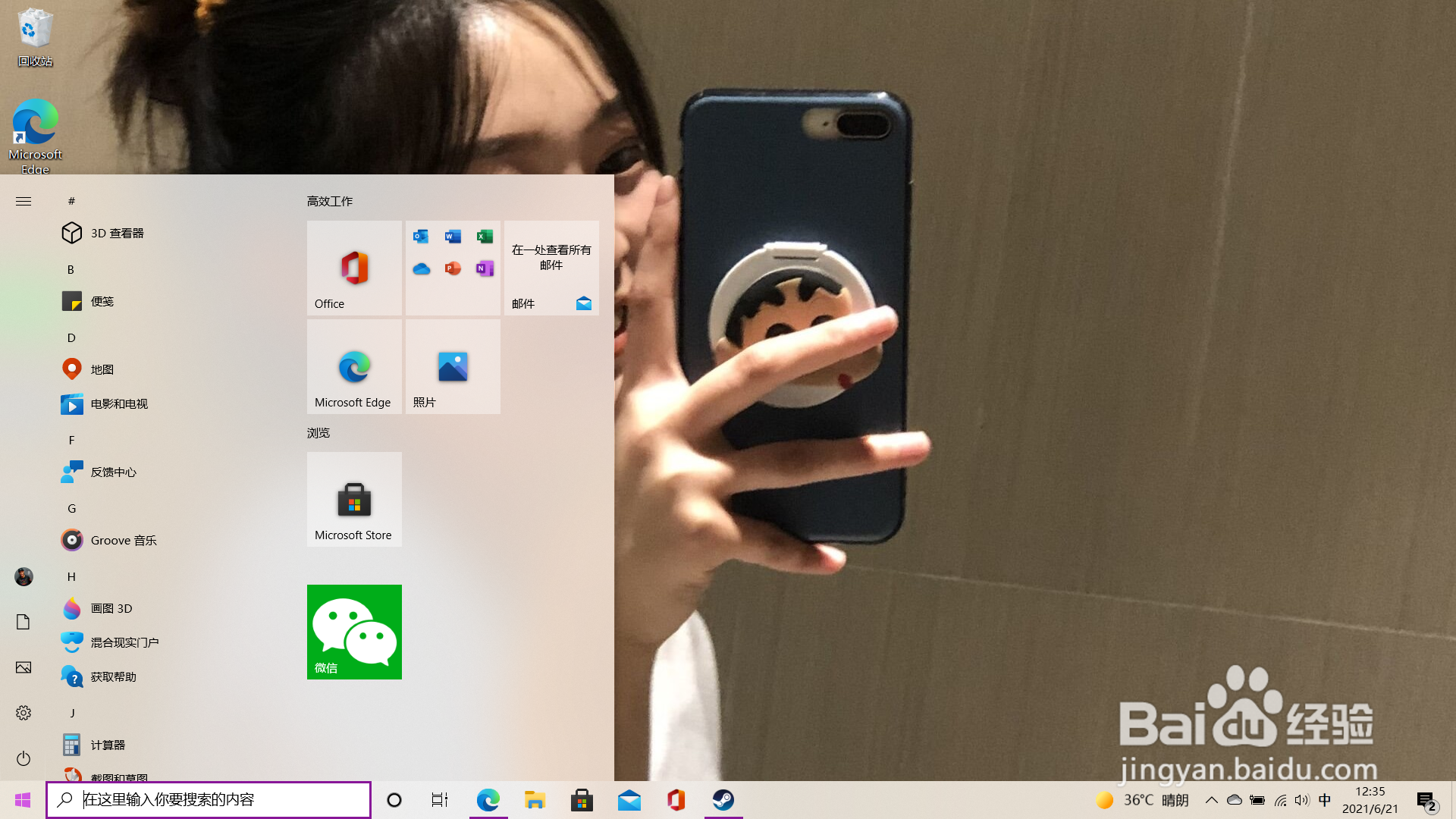Select your account avatar in Start

(x=23, y=577)
